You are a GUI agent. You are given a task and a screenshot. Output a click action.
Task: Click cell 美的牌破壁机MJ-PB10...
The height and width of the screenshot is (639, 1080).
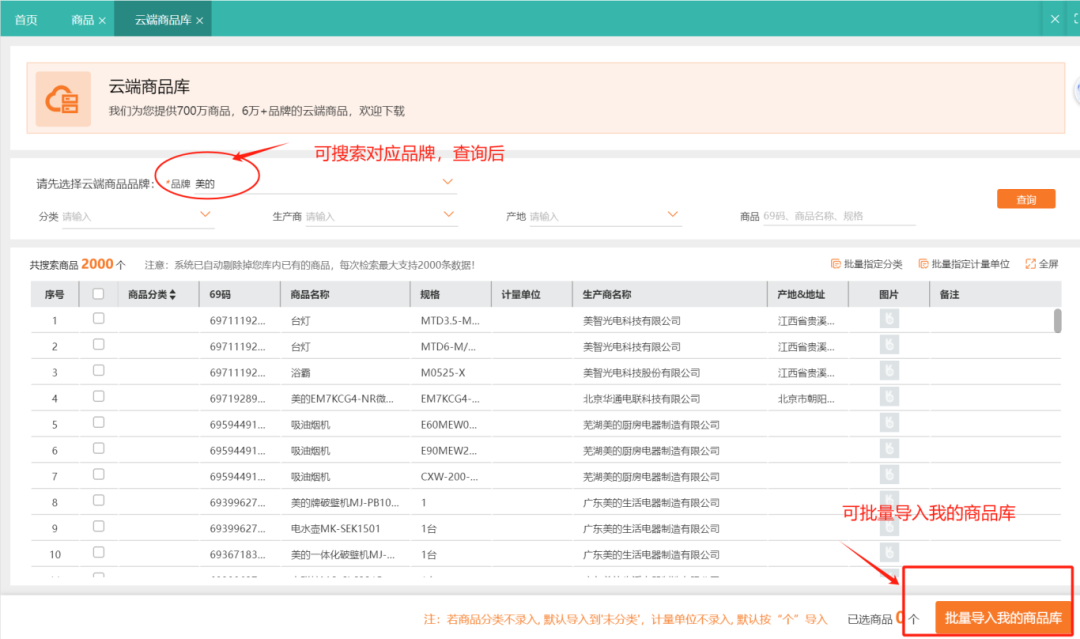[344, 503]
